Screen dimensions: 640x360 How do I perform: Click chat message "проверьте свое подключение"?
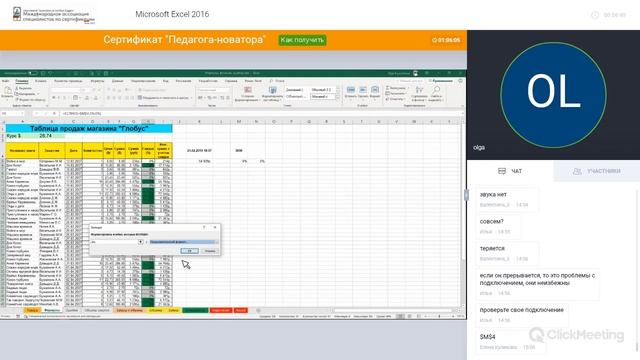click(522, 310)
